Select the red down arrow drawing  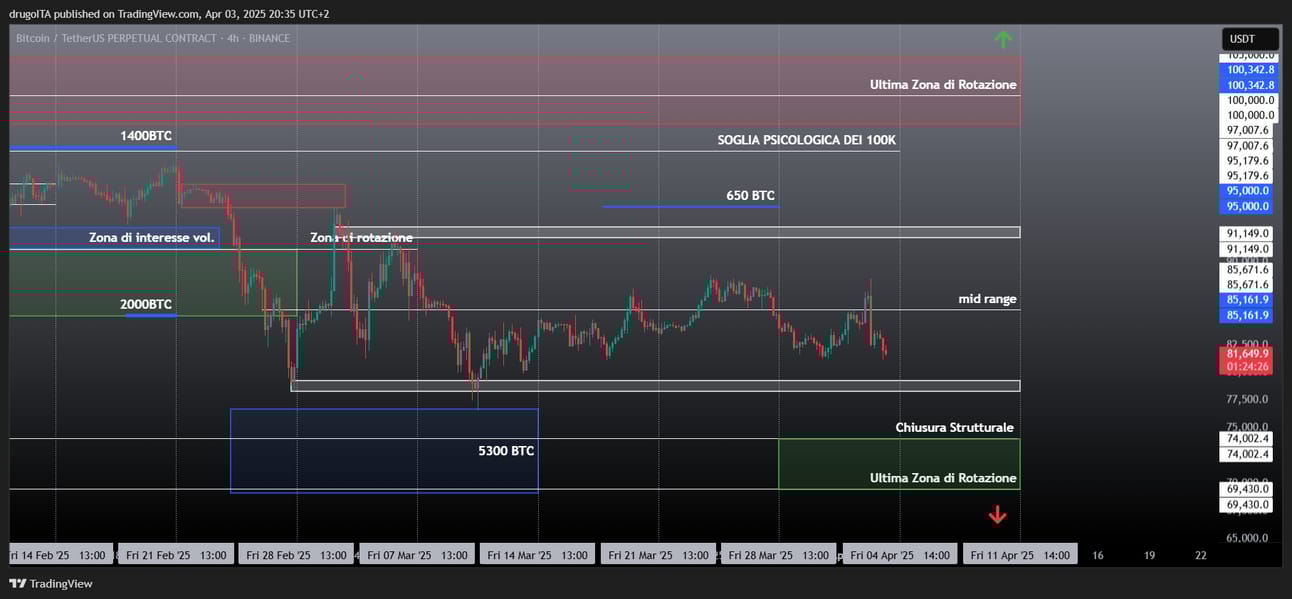click(997, 515)
